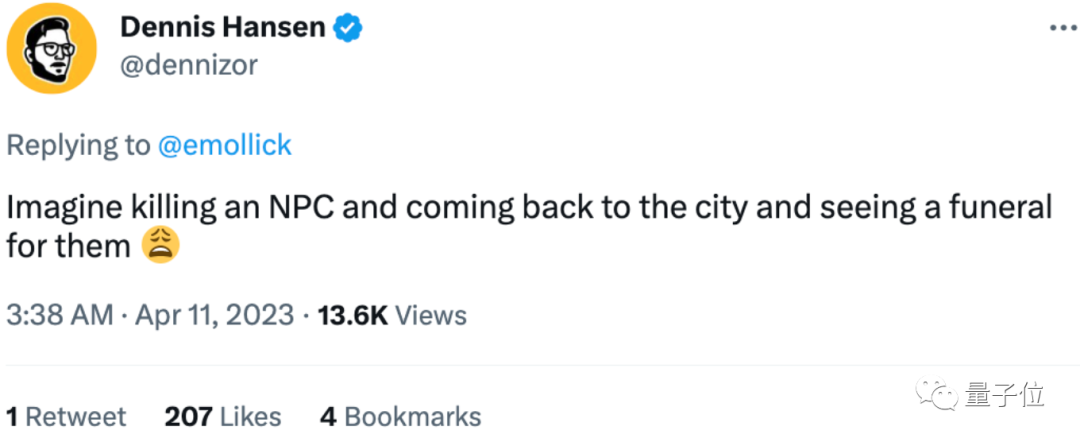The image size is (1080, 442).
Task: Click the blue verified checkmark badge
Action: click(347, 28)
